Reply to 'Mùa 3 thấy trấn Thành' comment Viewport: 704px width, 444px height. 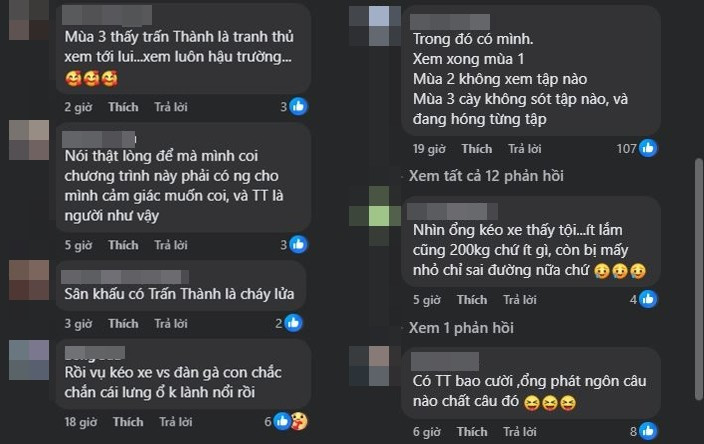point(171,106)
